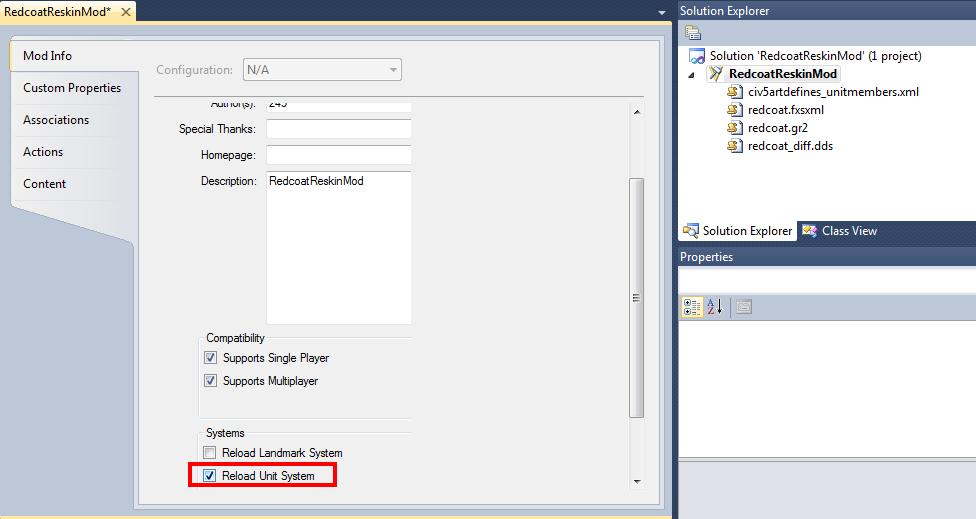Click the scroll up arrow of Mod Info

pos(636,112)
